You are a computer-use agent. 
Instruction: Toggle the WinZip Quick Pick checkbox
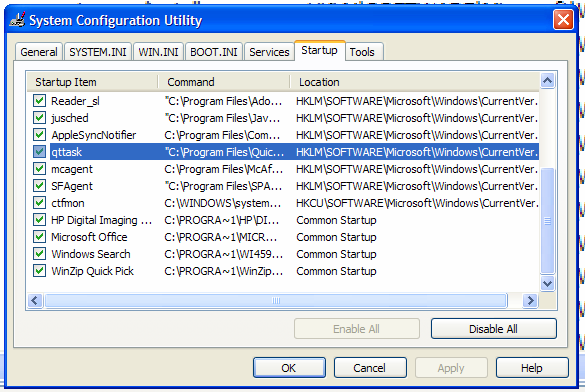39,270
